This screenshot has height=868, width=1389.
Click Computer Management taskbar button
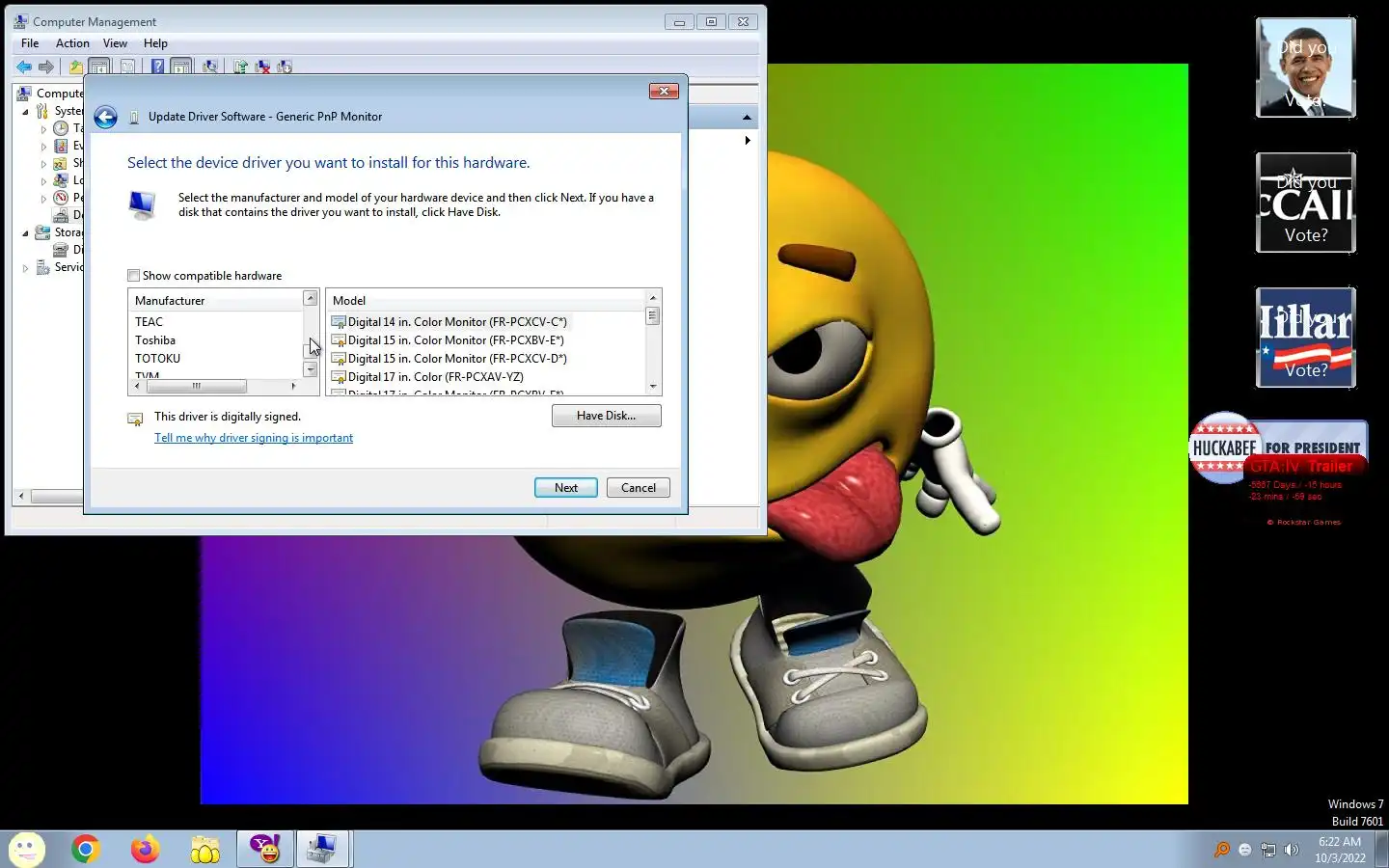point(322,849)
